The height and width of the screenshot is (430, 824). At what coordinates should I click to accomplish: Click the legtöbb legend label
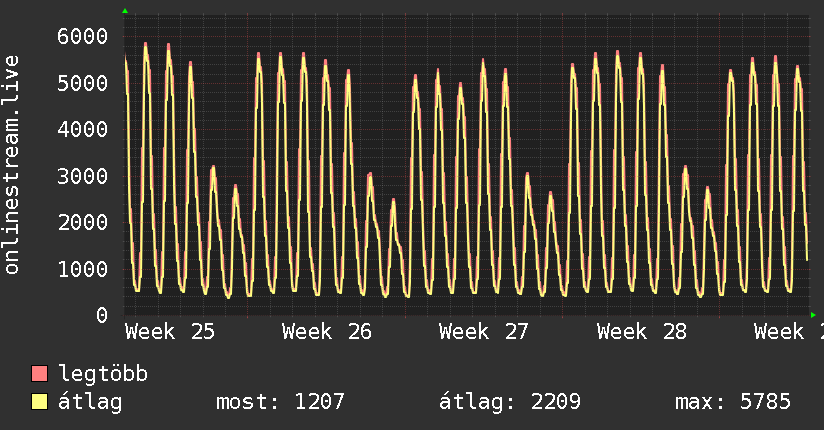(103, 374)
